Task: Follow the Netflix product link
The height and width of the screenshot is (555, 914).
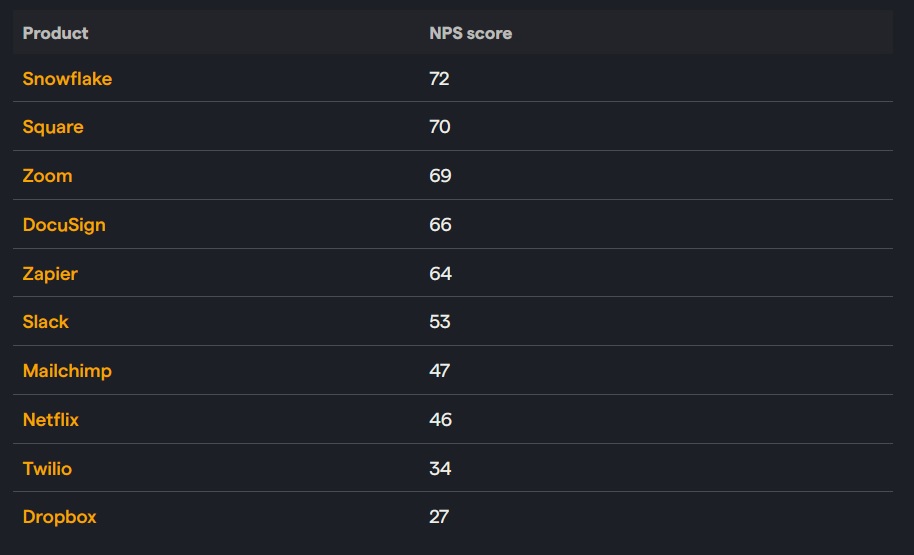Action: point(51,420)
